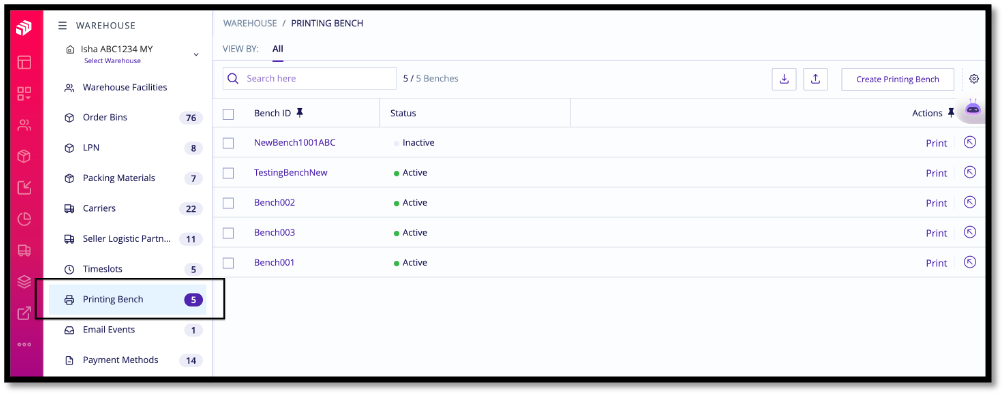Open Seller Logistic Partners in sidebar
The image size is (1002, 395).
click(128, 239)
